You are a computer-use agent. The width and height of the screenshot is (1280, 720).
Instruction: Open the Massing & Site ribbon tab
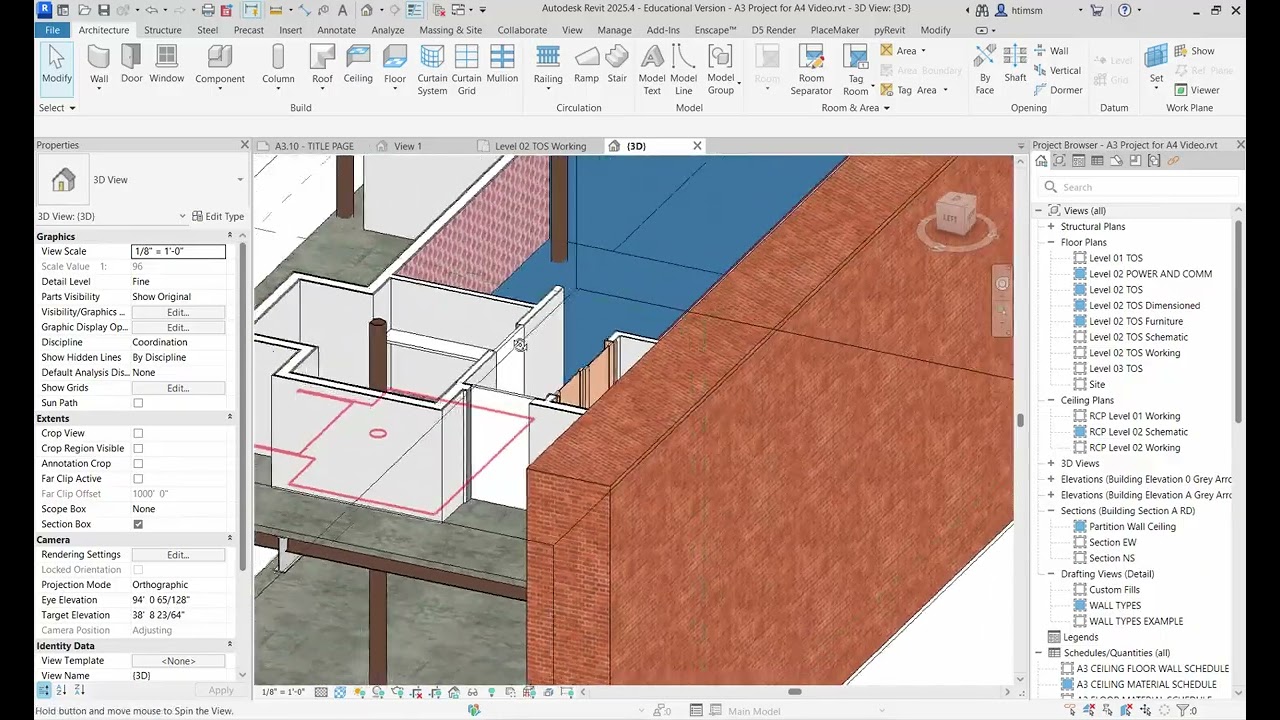[x=450, y=30]
